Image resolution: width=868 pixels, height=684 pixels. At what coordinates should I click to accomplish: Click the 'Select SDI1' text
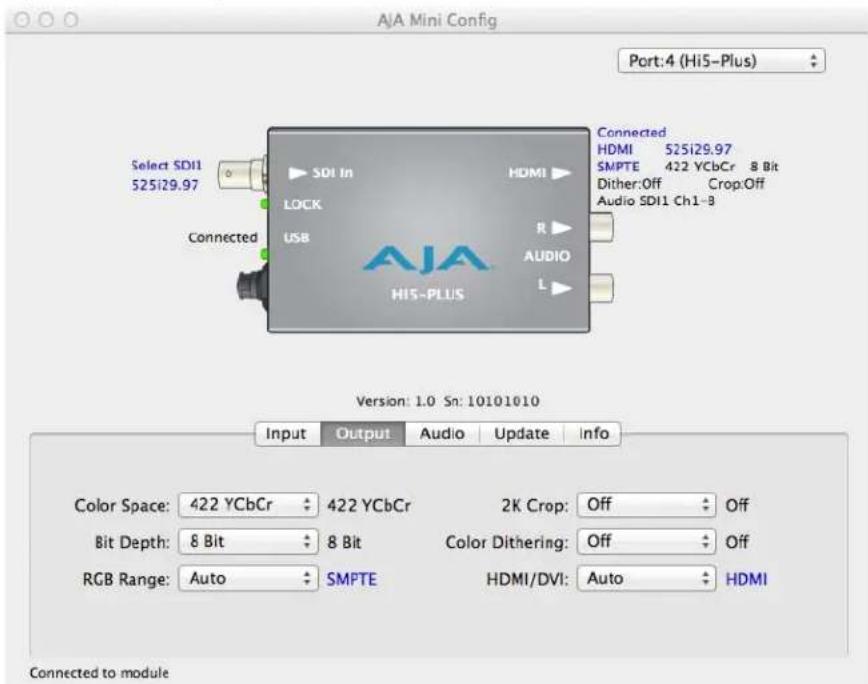pyautogui.click(x=167, y=165)
